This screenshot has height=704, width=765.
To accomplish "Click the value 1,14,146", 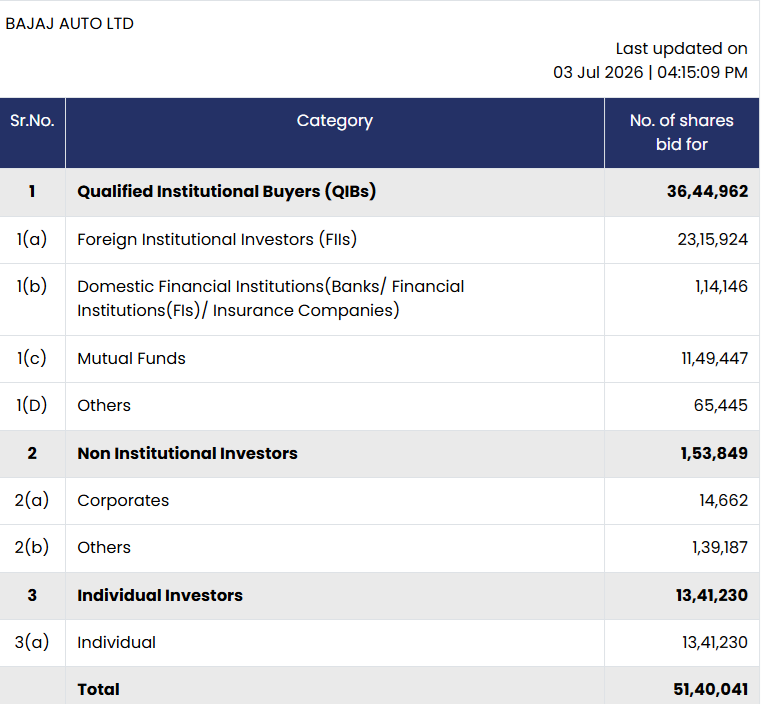I will click(x=721, y=286).
